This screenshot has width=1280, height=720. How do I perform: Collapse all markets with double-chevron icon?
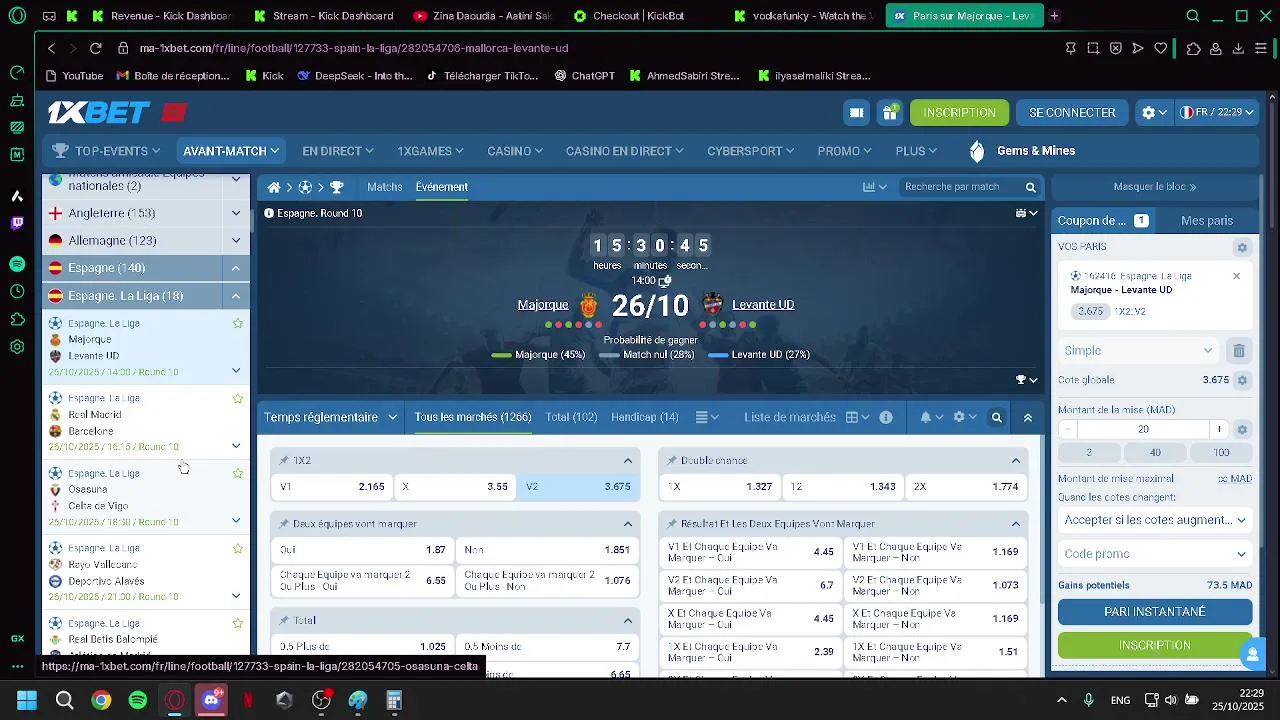click(x=1027, y=417)
